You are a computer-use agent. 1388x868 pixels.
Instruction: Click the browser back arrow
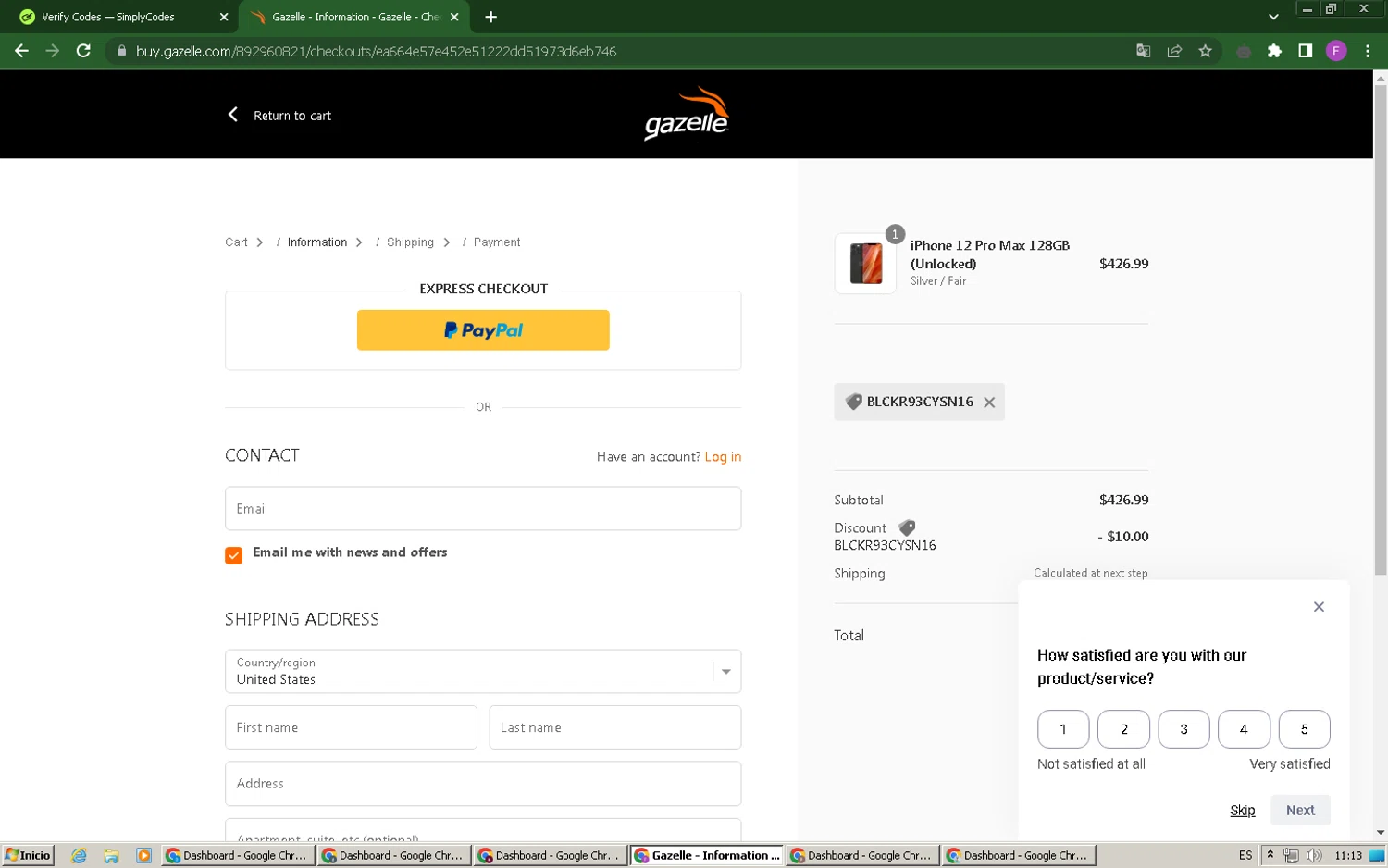coord(21,51)
